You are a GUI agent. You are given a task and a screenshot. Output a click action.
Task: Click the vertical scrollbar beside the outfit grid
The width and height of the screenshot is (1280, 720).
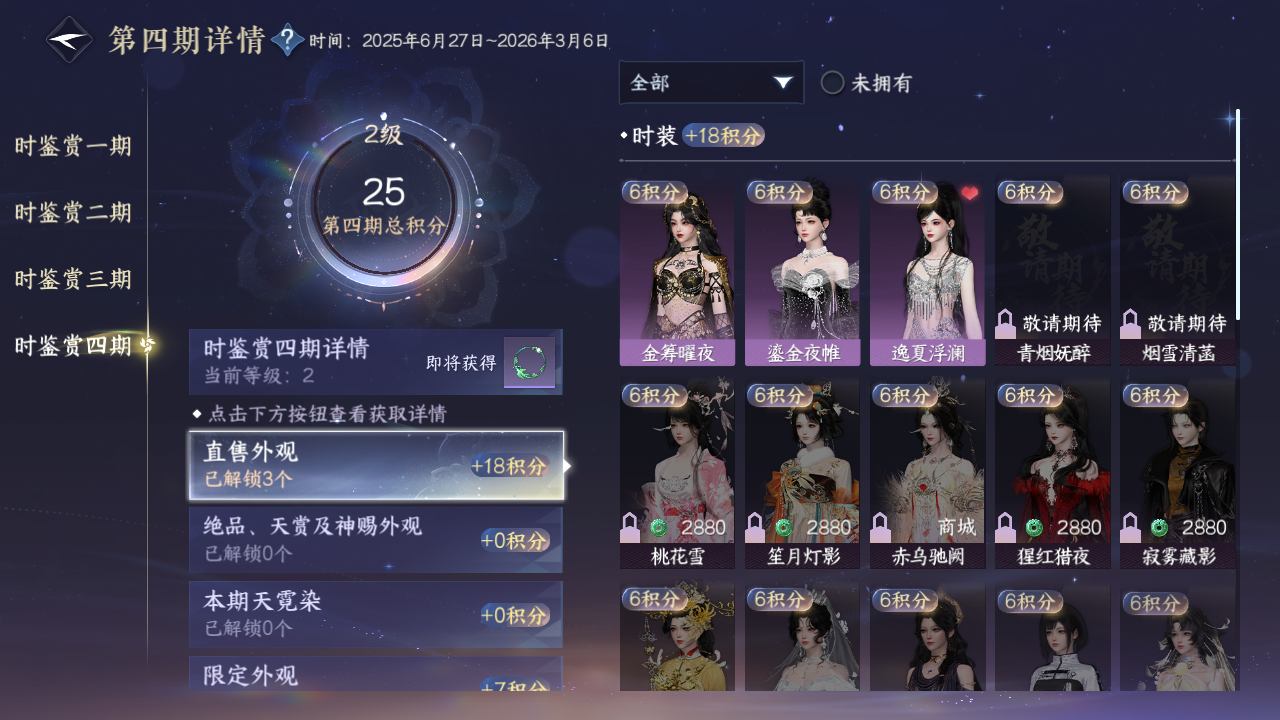coord(1238,214)
